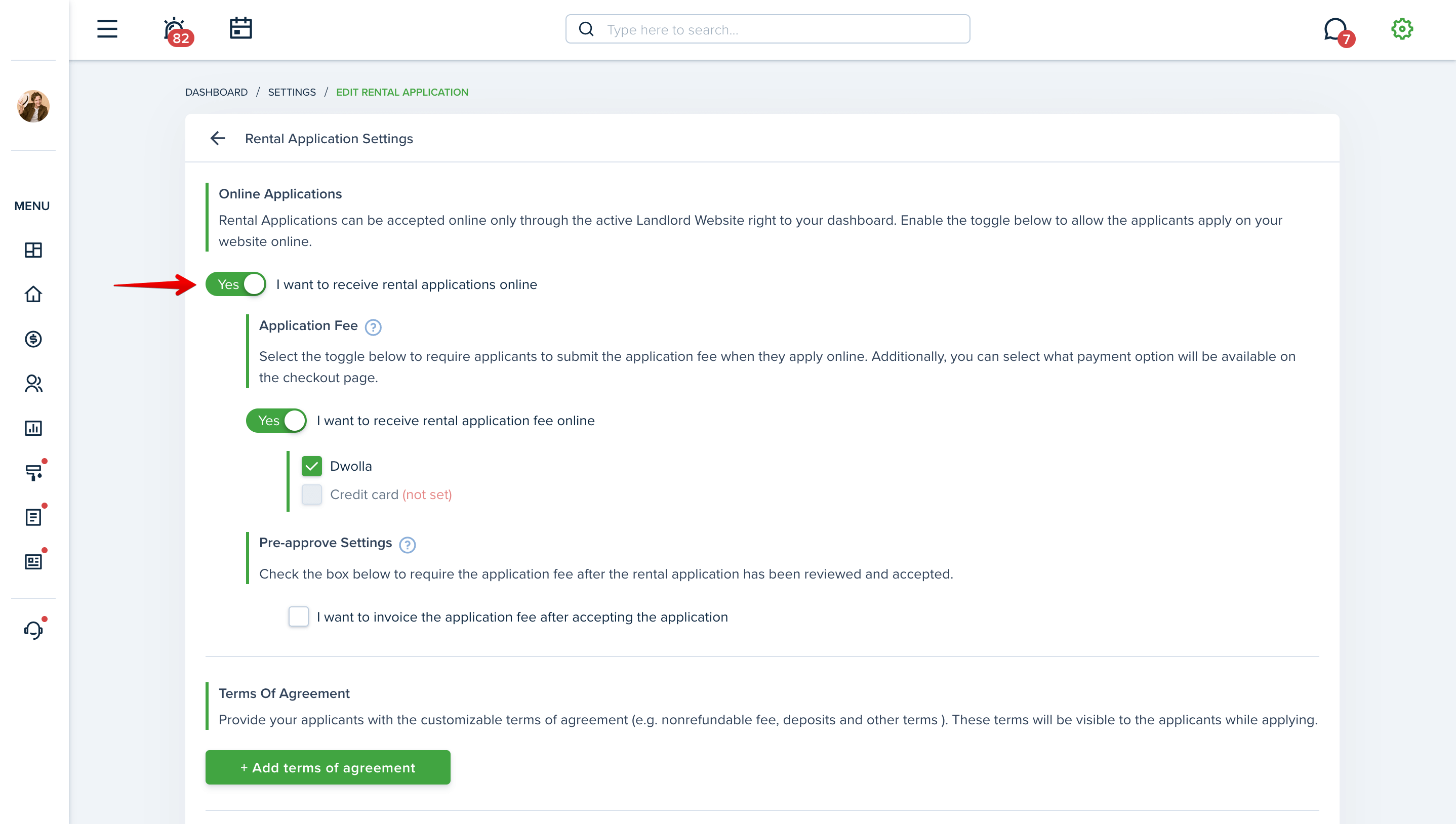Viewport: 1456px width, 824px height.
Task: Click the Rental Application Settings title
Action: pos(329,139)
